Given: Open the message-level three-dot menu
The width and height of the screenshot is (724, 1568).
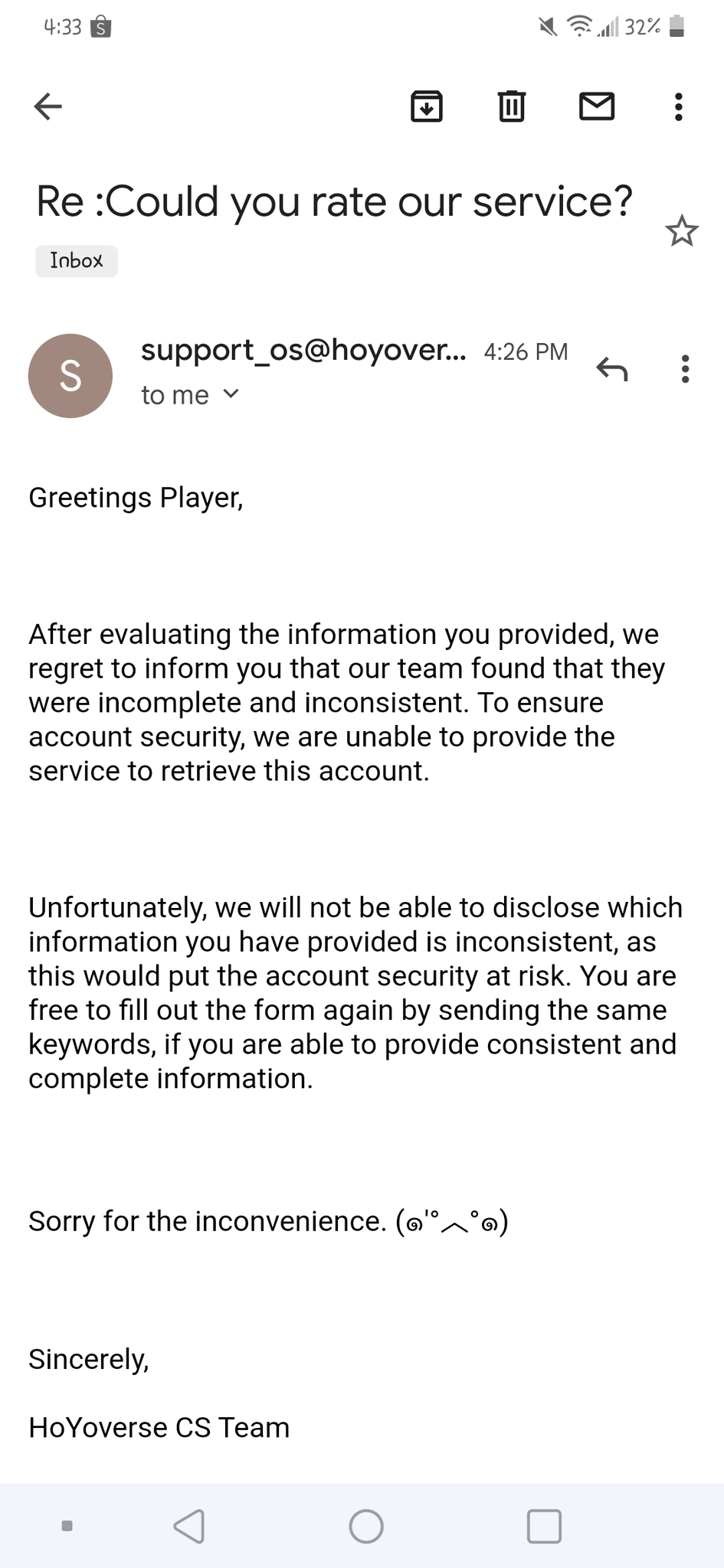Looking at the screenshot, I should (x=684, y=371).
